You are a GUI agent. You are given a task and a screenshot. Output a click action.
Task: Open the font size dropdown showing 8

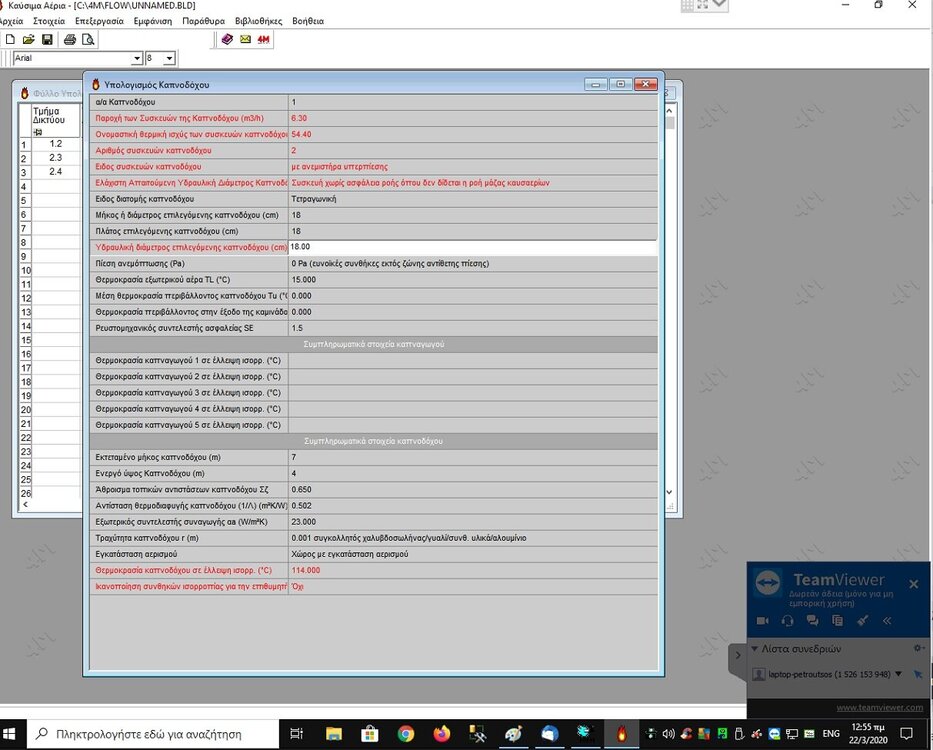point(169,59)
